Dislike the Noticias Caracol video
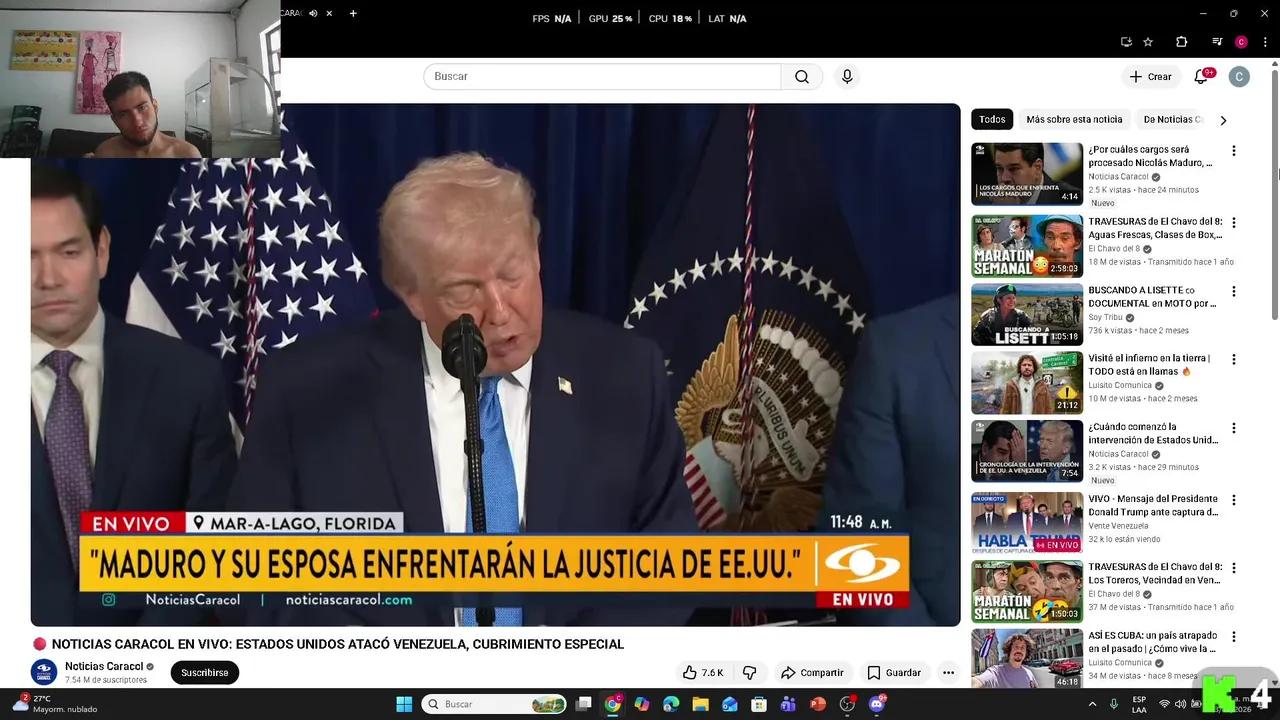The height and width of the screenshot is (720, 1280). pos(749,673)
